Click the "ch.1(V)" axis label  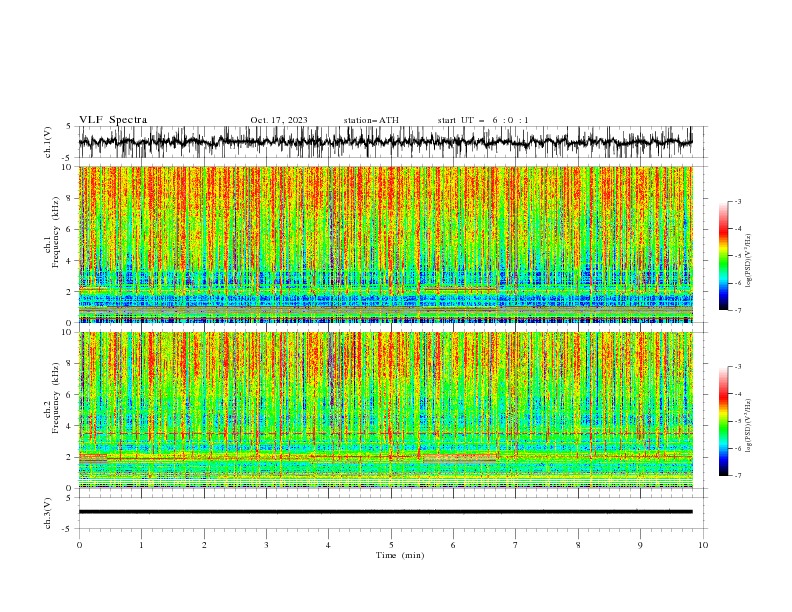tap(48, 142)
